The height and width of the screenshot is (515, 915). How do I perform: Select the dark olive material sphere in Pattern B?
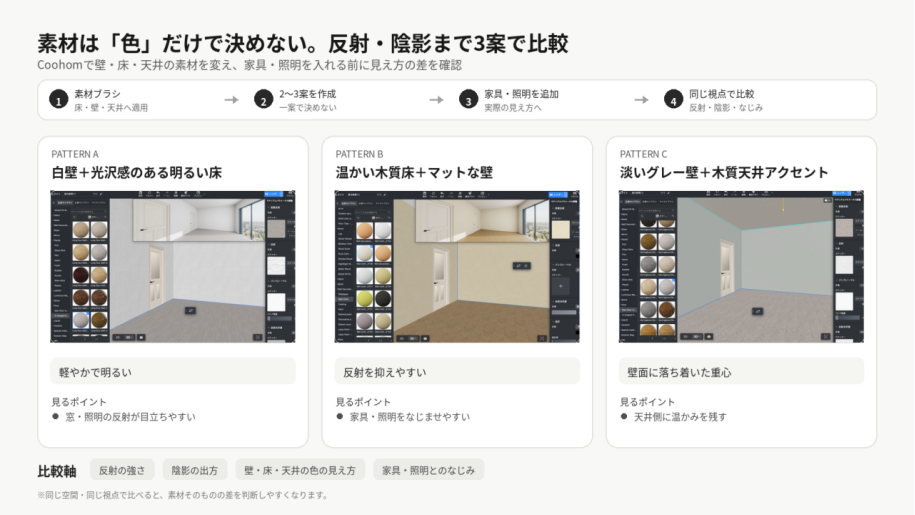pyautogui.click(x=383, y=299)
